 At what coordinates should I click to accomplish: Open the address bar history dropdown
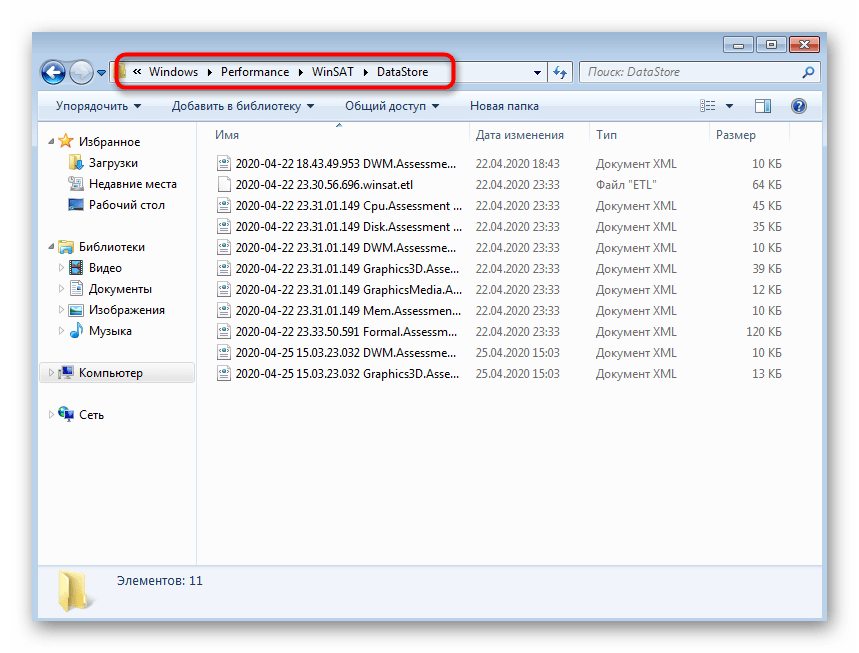tap(538, 72)
